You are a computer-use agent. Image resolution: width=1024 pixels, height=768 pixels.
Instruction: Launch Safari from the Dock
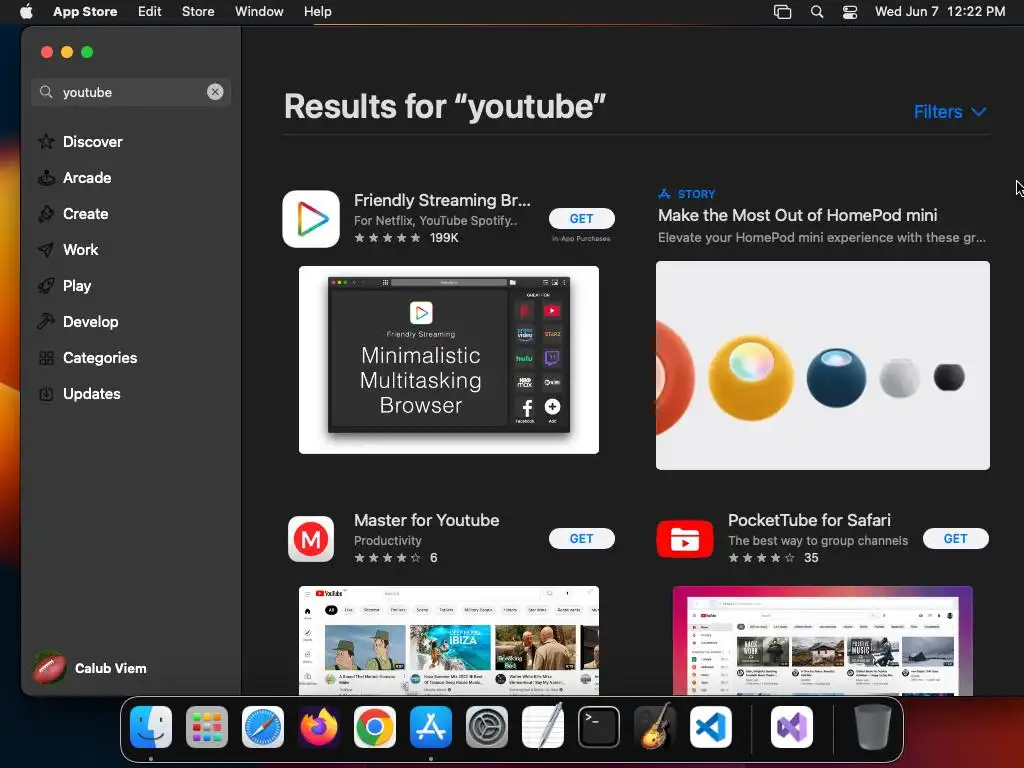(263, 727)
